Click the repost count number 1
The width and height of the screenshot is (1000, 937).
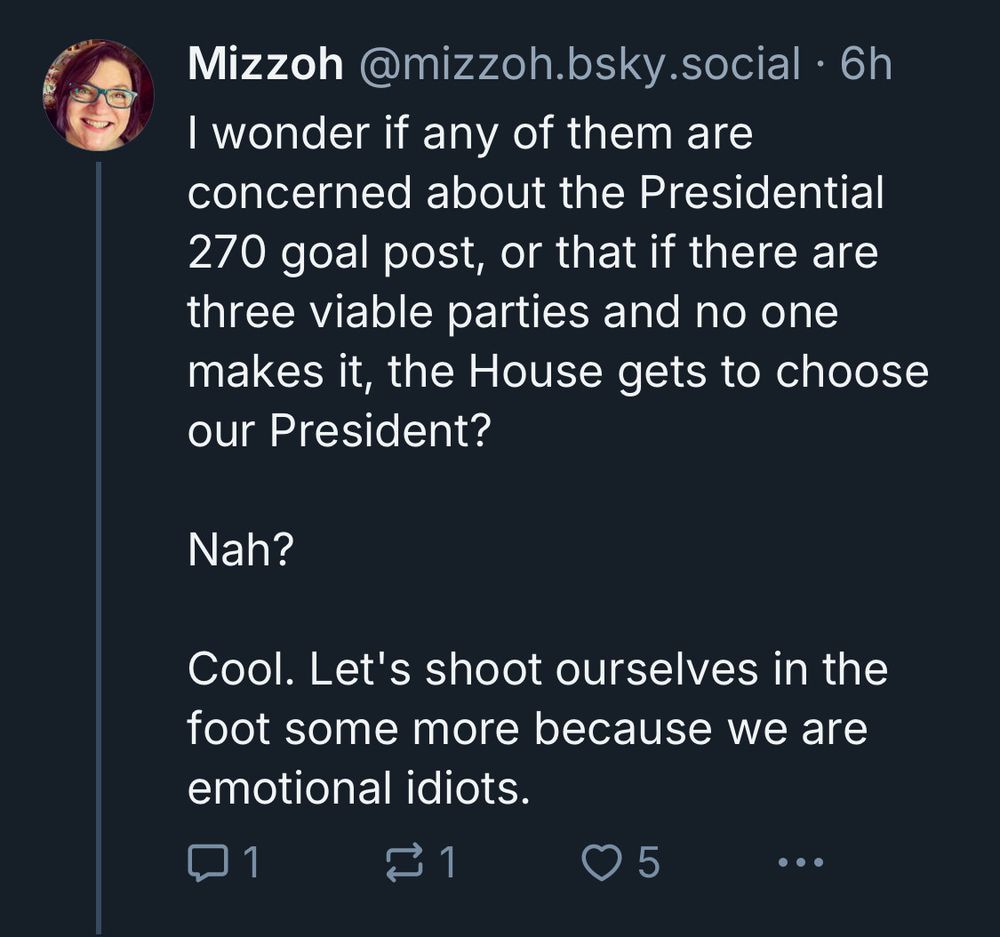pyautogui.click(x=448, y=862)
